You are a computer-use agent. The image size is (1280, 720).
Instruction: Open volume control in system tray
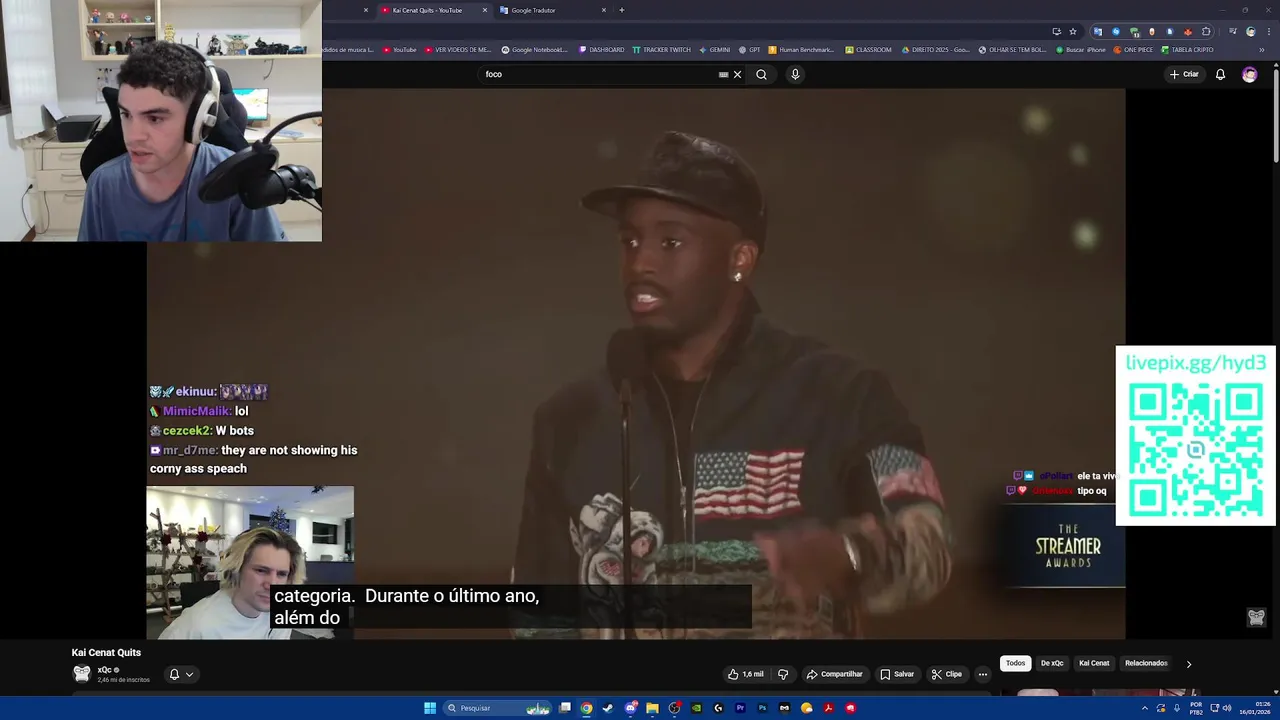click(1226, 708)
